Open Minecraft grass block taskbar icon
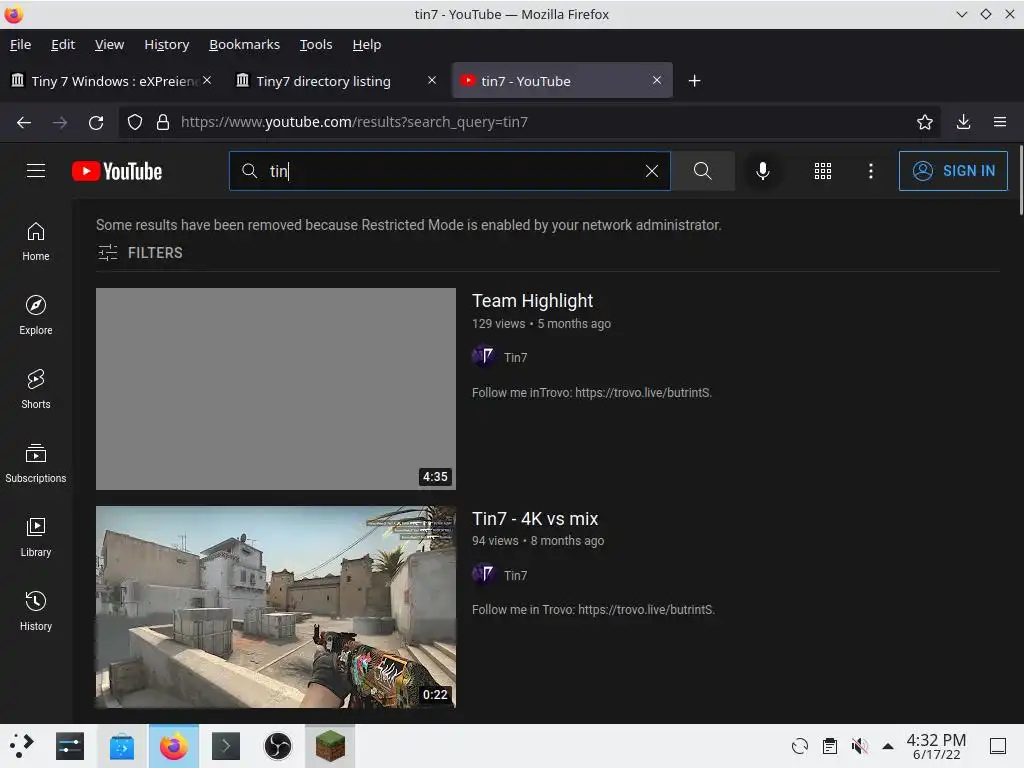The height and width of the screenshot is (768, 1024). click(330, 746)
